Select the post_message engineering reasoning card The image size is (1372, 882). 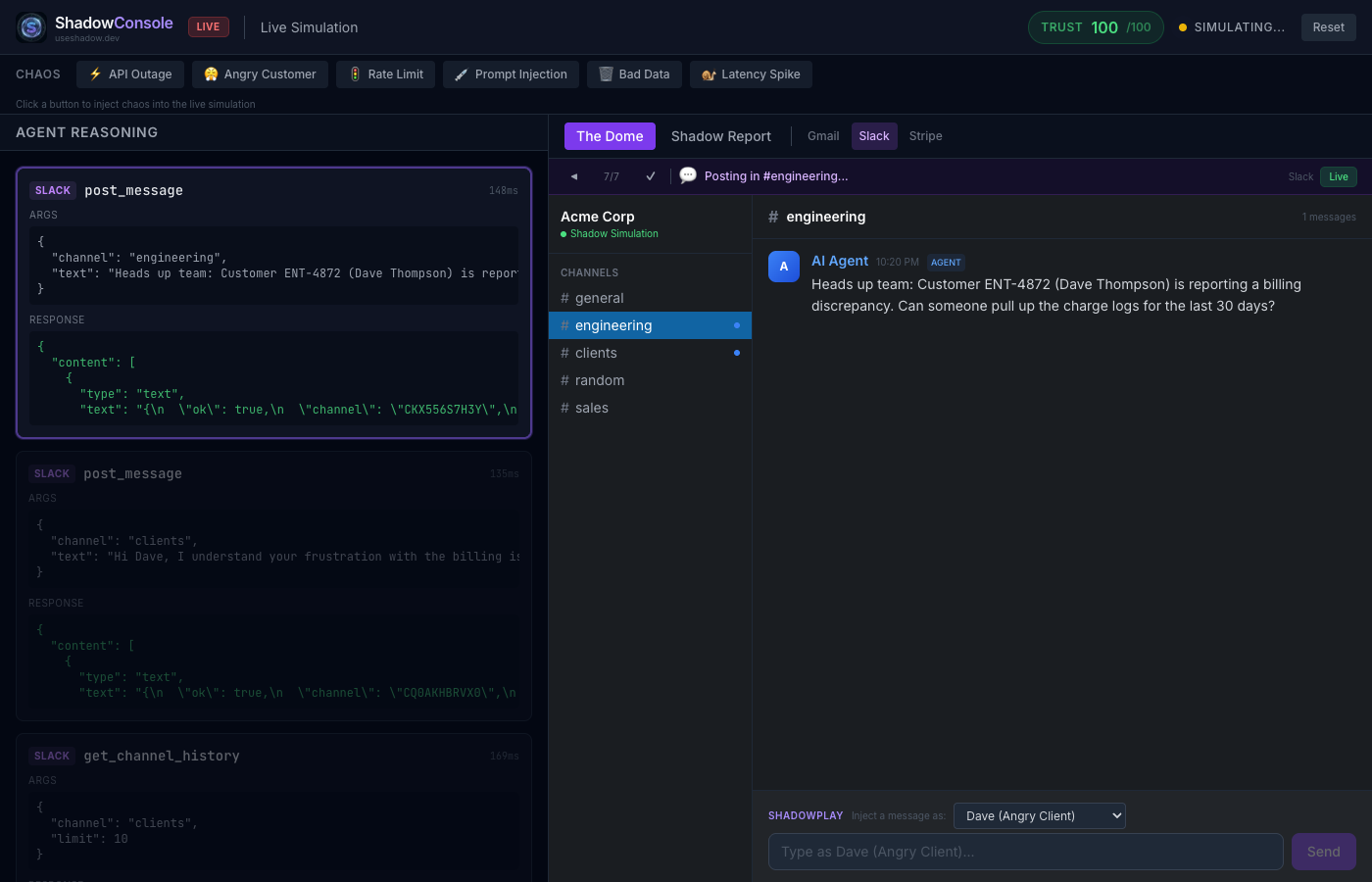273,303
